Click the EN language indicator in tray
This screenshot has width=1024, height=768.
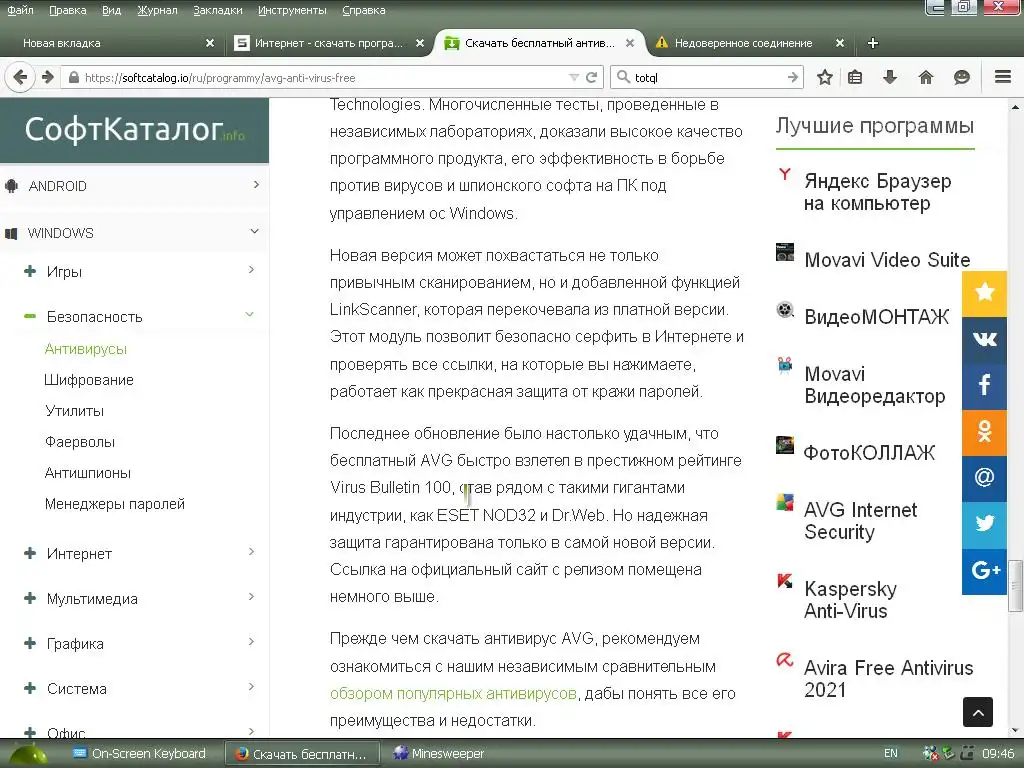(891, 754)
